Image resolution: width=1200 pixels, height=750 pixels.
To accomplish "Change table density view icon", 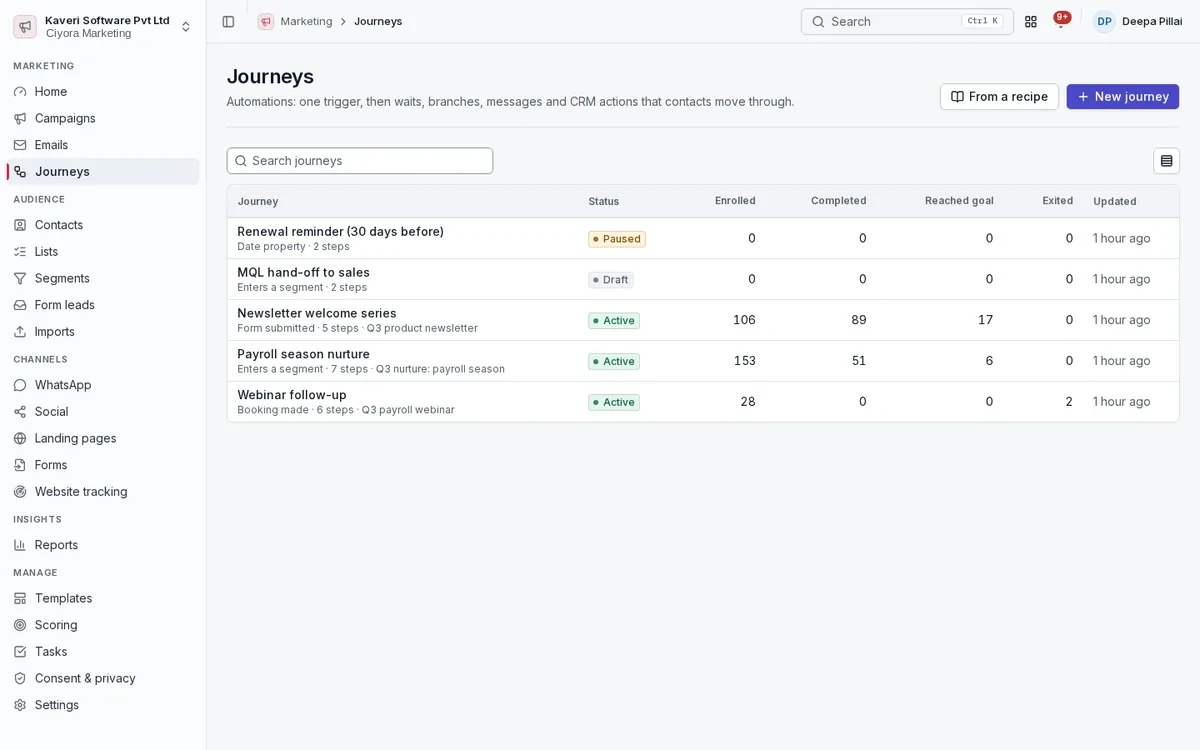I will (x=1166, y=161).
